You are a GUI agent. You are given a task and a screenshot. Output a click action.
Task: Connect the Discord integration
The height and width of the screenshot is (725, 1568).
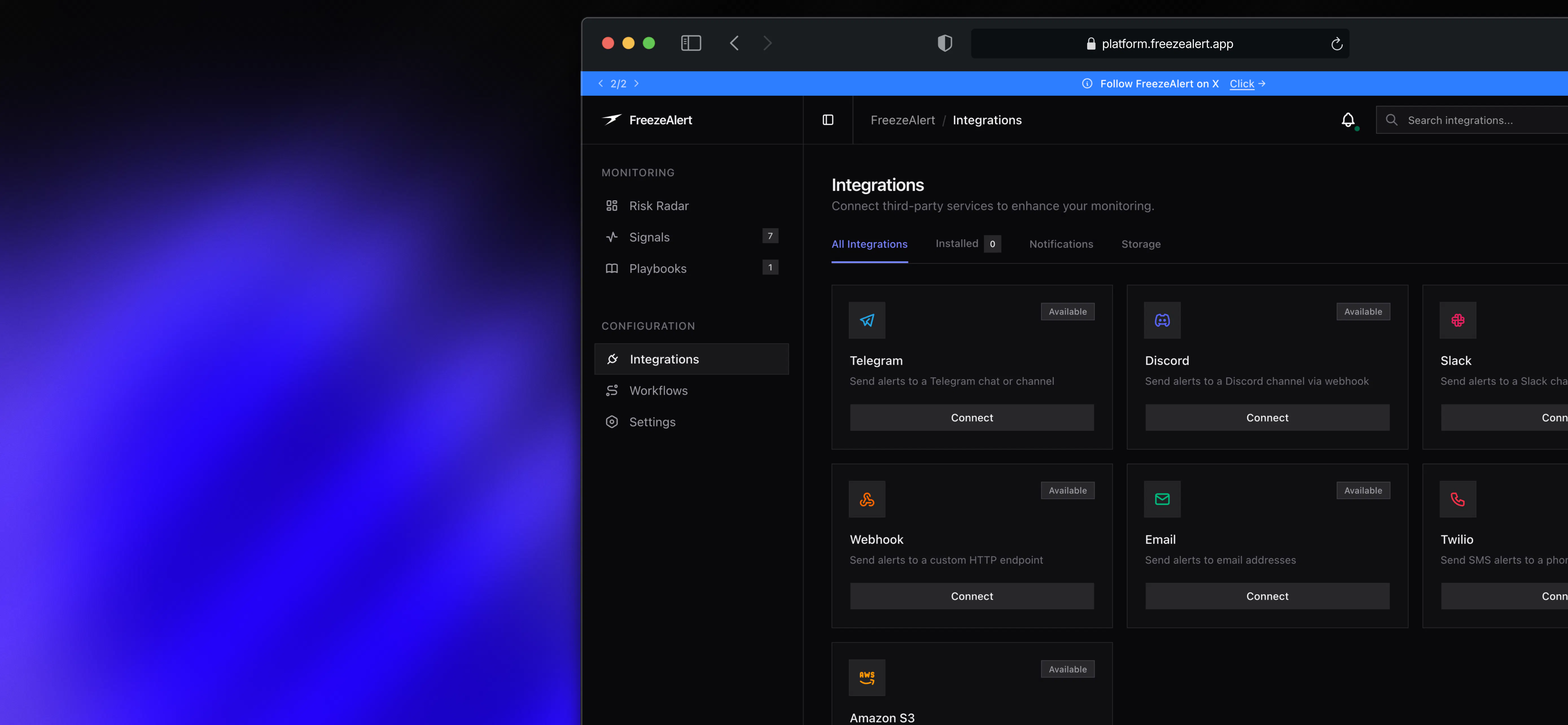point(1267,418)
